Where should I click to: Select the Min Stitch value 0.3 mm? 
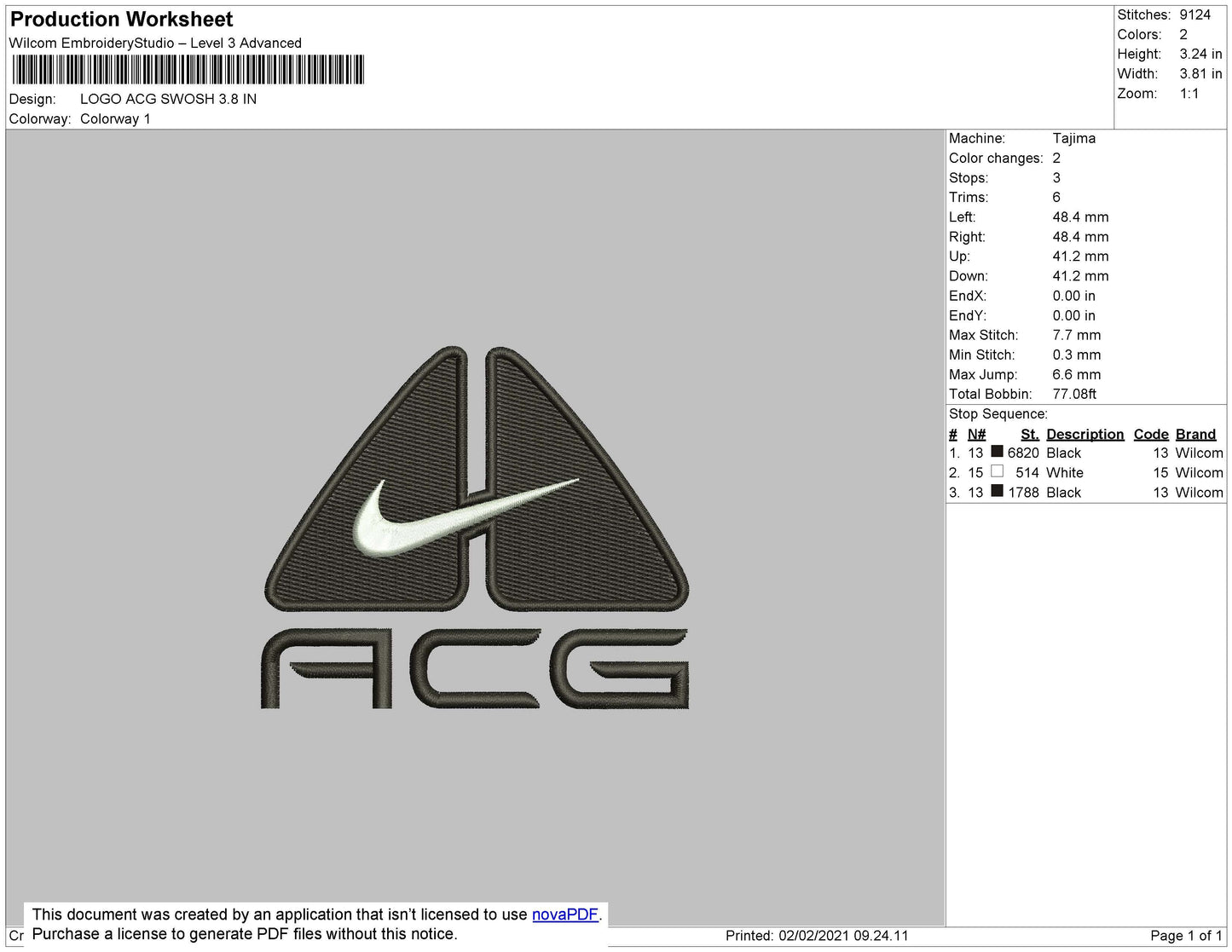[x=1076, y=355]
